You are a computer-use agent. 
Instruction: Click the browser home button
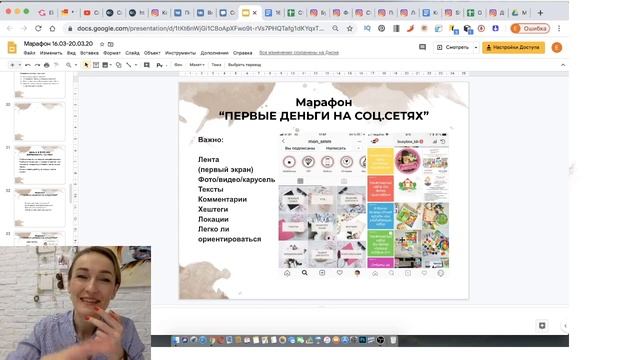point(52,29)
